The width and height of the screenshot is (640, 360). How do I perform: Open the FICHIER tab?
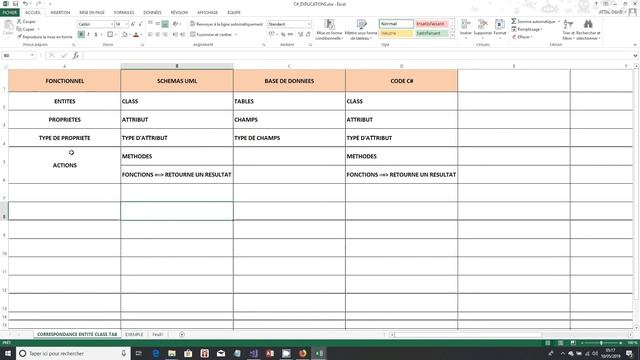[x=9, y=13]
